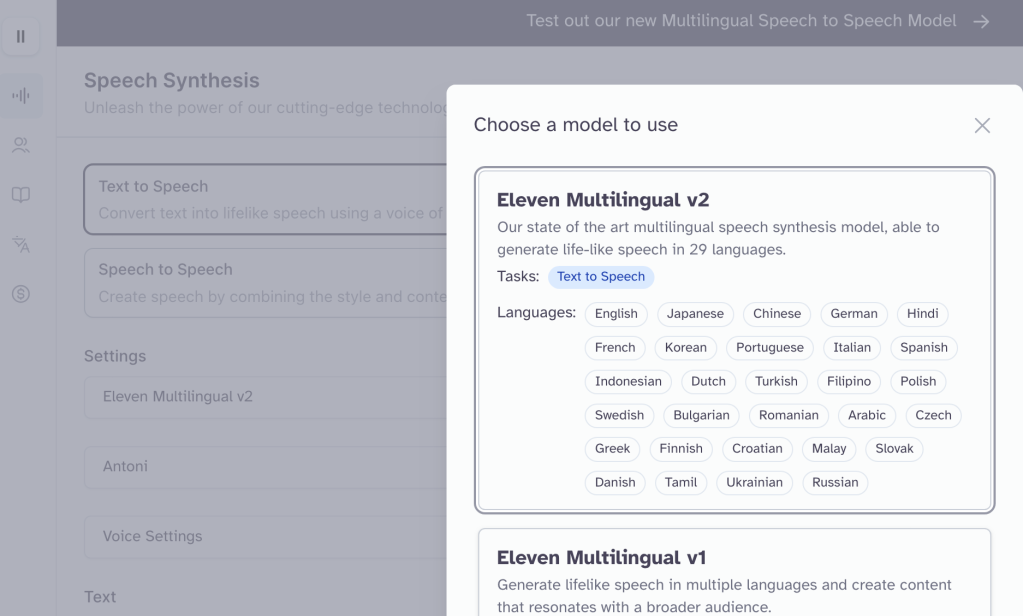Screen dimensions: 1023x616
Task: Open the Eleven Multilingual v2 model dropdown
Action: (x=266, y=397)
